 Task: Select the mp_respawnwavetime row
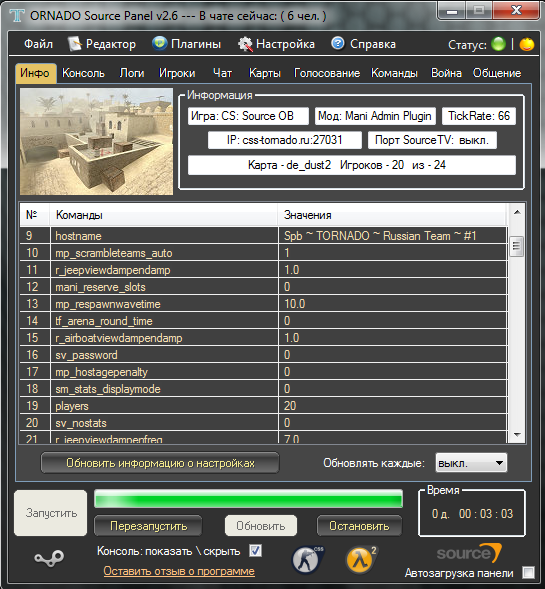[263, 304]
